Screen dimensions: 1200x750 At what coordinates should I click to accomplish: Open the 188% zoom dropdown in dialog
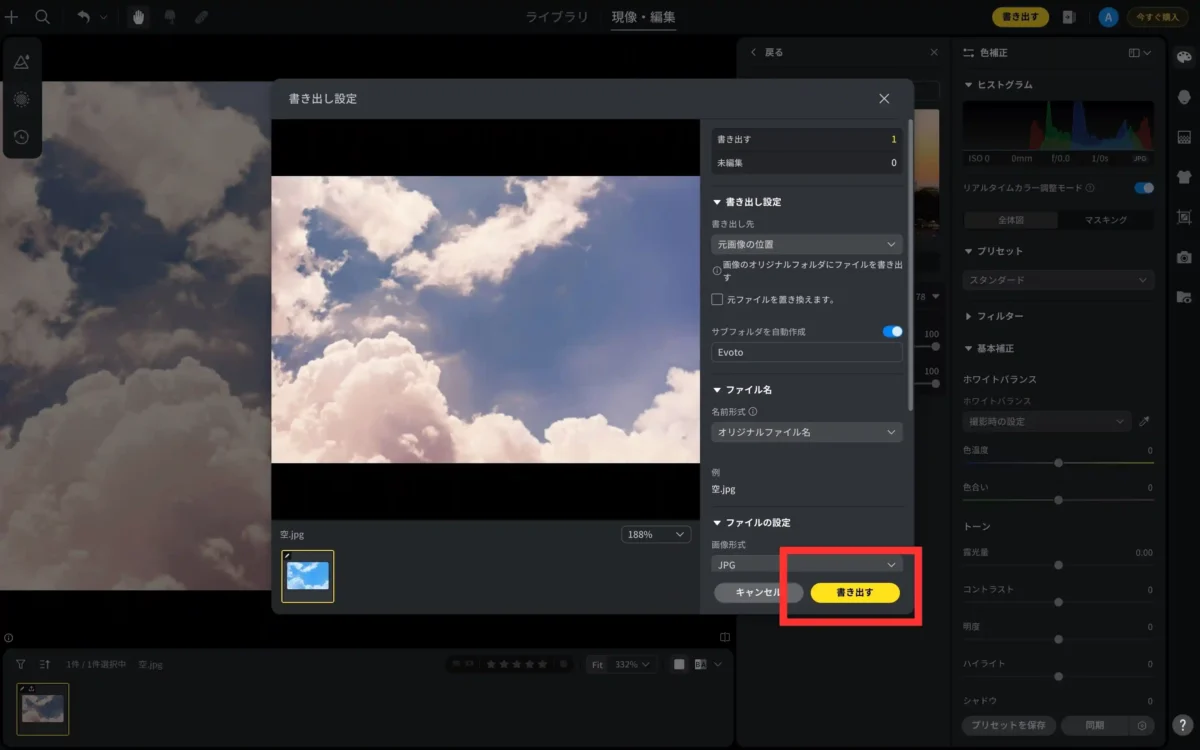655,535
